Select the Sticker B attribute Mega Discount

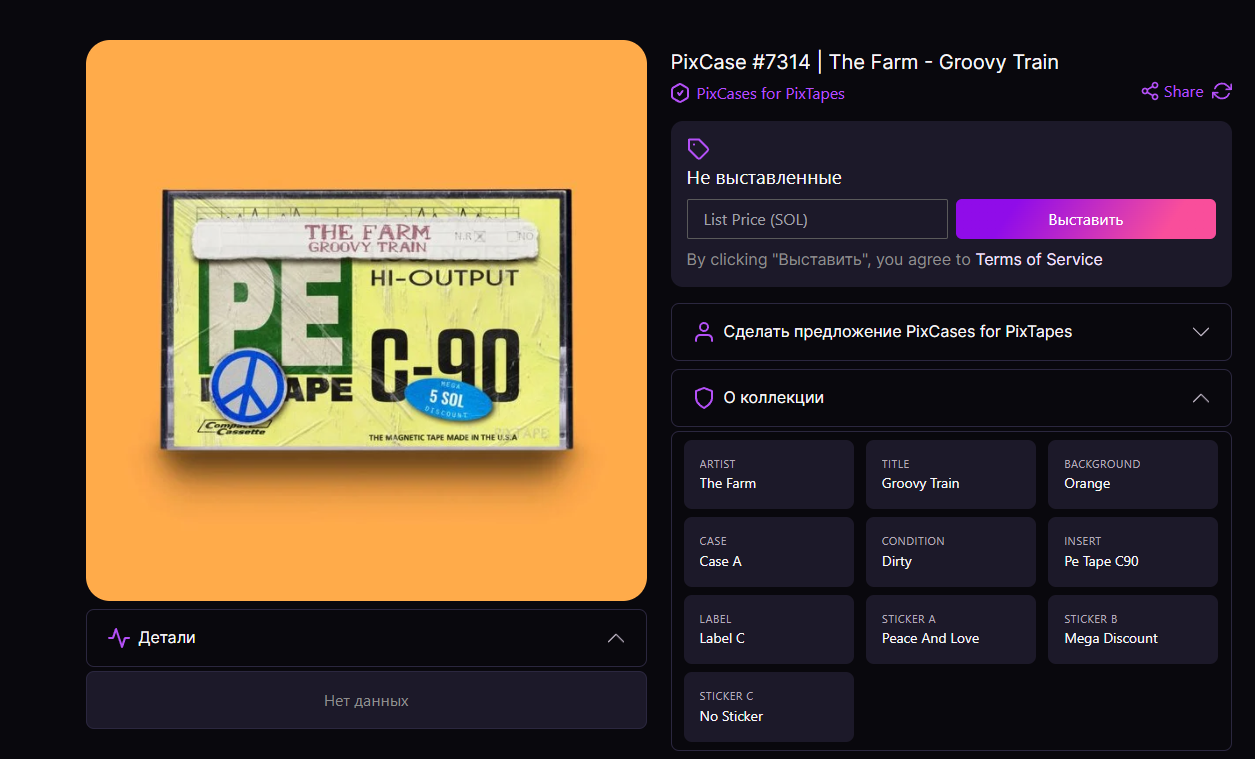pyautogui.click(x=1133, y=629)
